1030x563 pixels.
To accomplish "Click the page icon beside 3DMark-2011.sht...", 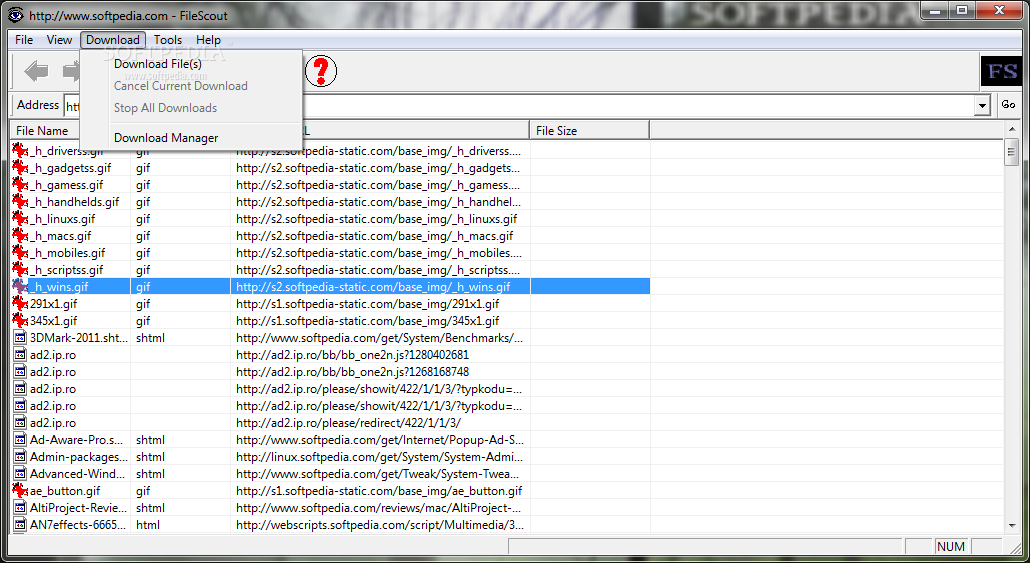I will [20, 338].
